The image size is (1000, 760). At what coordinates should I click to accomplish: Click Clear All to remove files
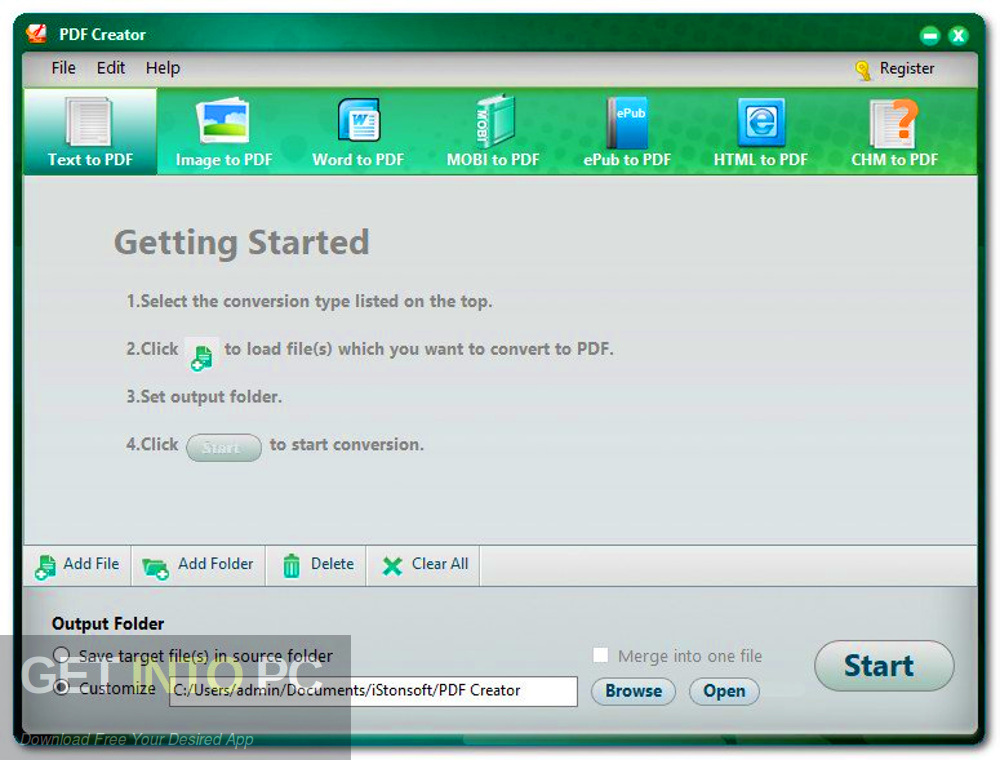click(424, 565)
